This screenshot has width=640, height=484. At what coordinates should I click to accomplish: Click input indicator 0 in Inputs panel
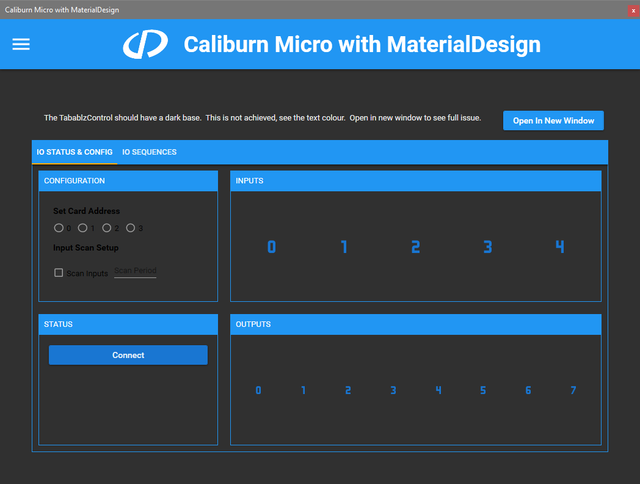[271, 247]
